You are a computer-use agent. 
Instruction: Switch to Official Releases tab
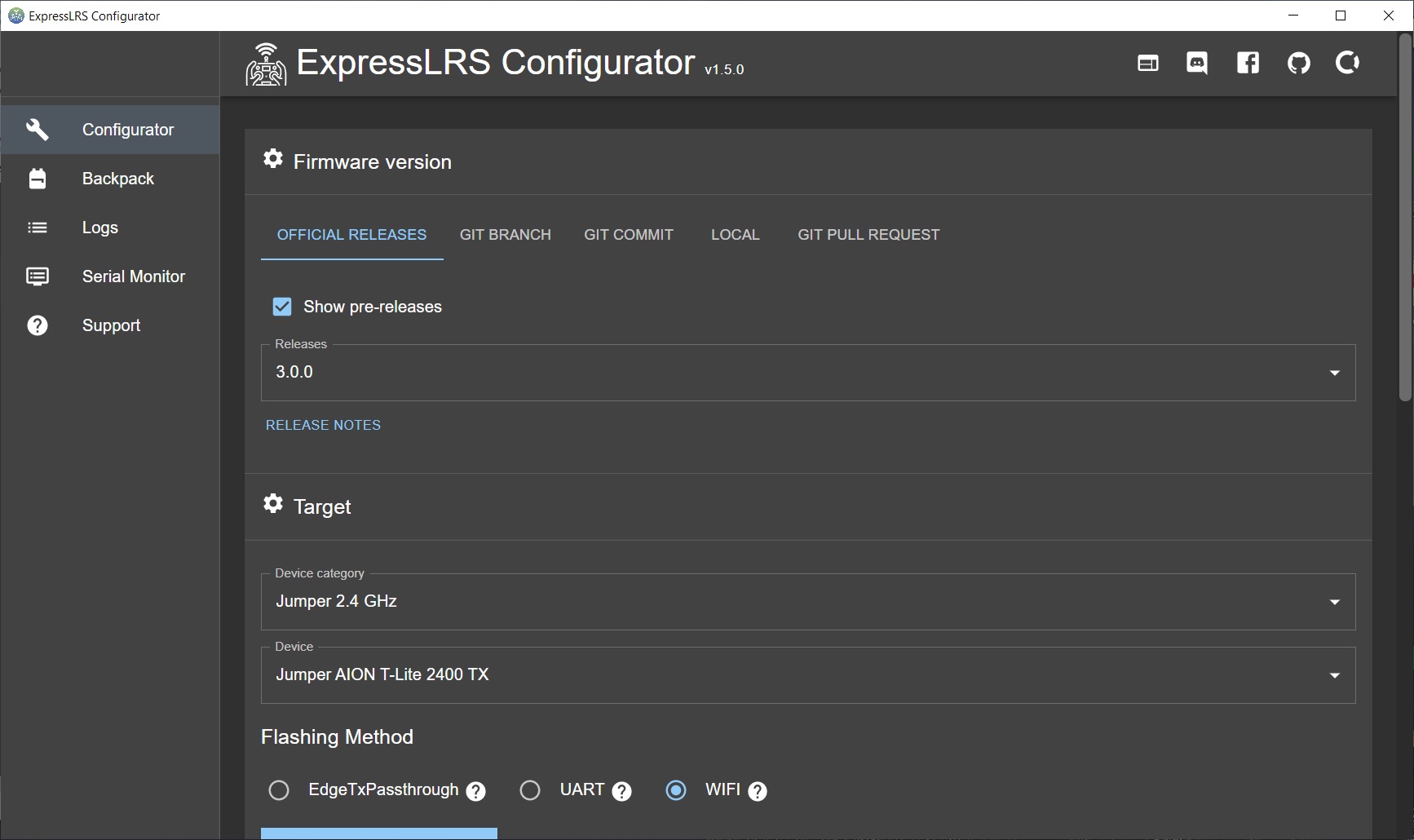click(351, 235)
